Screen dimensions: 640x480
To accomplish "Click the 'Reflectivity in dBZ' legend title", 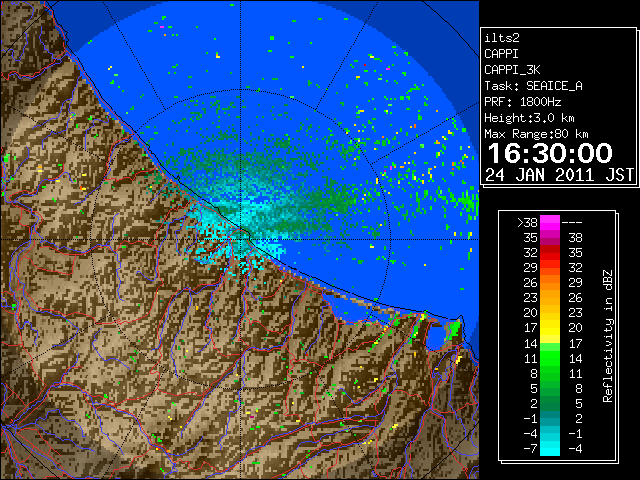I will [608, 336].
